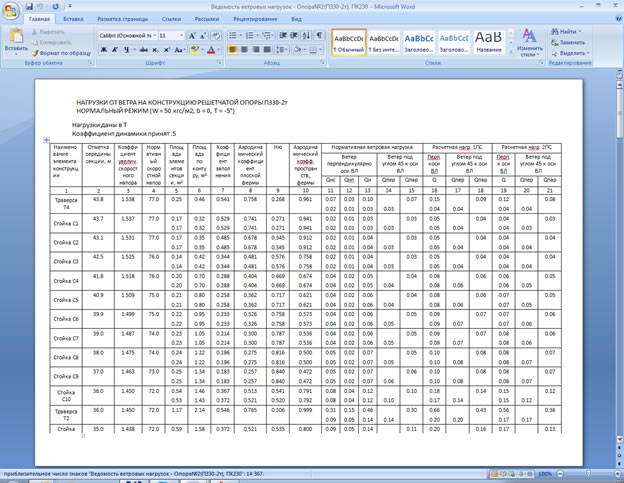Image resolution: width=624 pixels, height=483 pixels.
Task: Toggle show paragraph marks (¶)
Action: click(x=319, y=36)
